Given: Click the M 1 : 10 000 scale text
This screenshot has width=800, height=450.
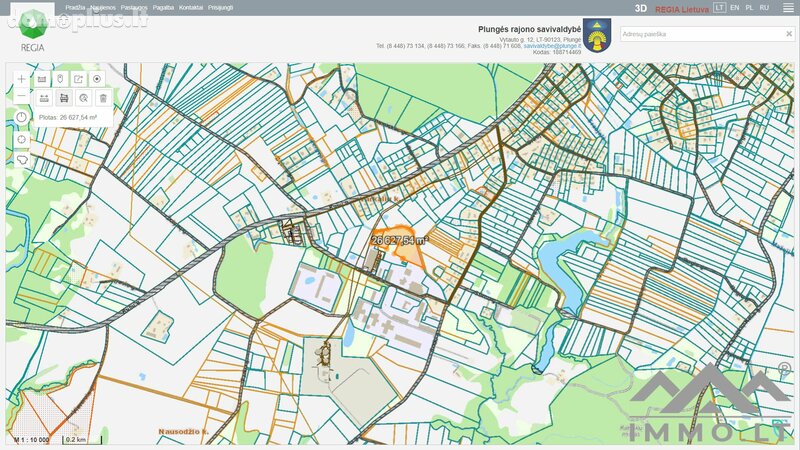Looking at the screenshot, I should pyautogui.click(x=32, y=439).
